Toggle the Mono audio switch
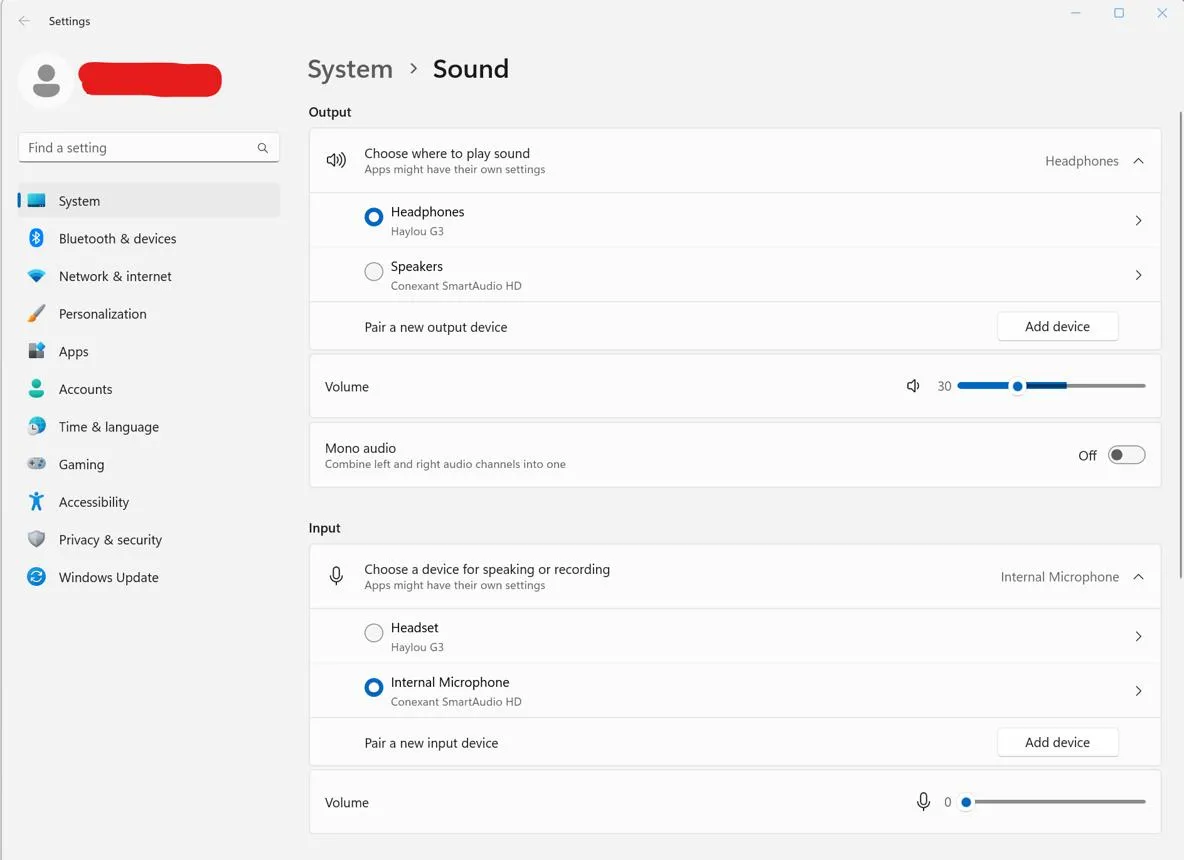This screenshot has height=860, width=1184. tap(1126, 455)
